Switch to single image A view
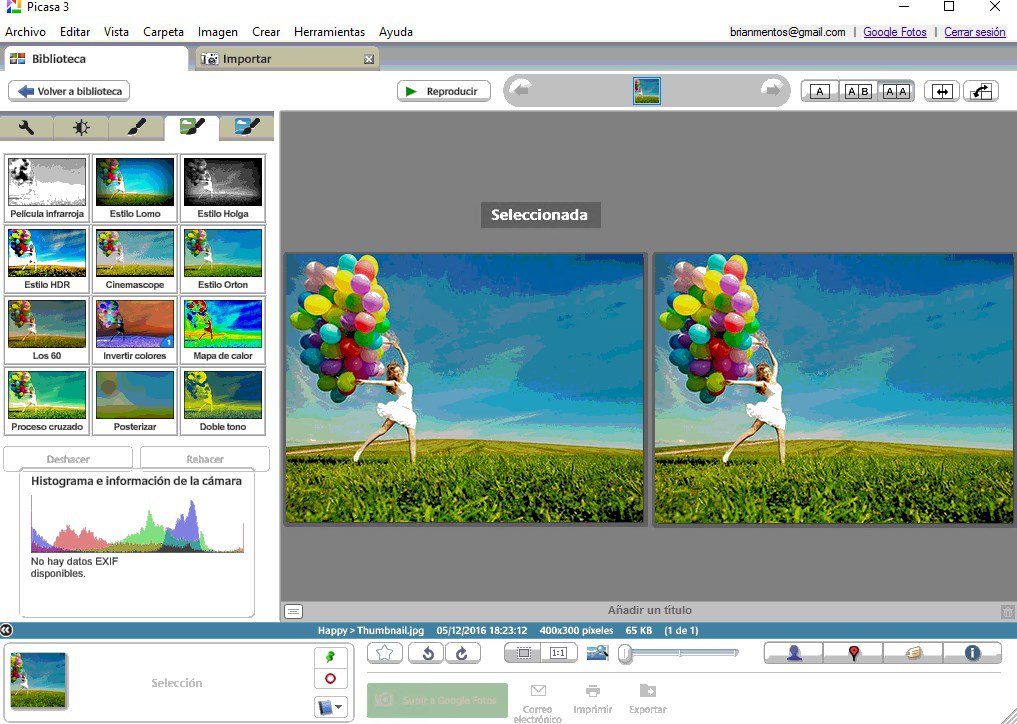The image size is (1017, 724). [819, 90]
